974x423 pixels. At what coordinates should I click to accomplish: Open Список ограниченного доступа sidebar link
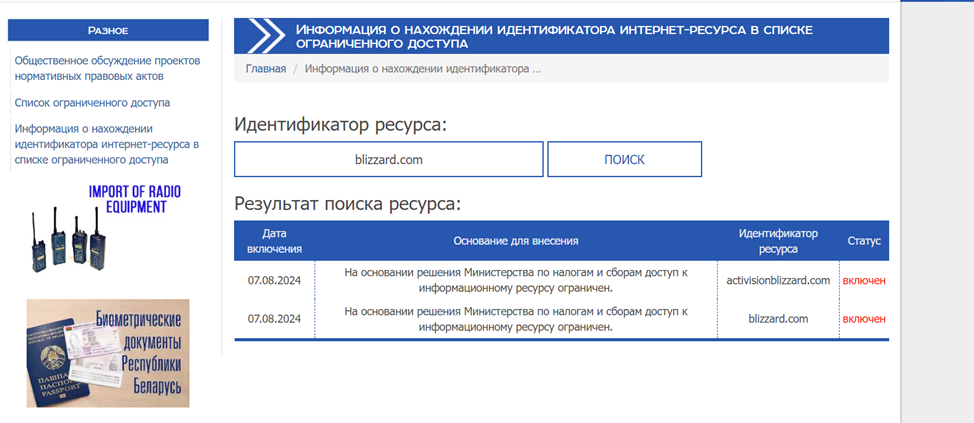[x=92, y=102]
